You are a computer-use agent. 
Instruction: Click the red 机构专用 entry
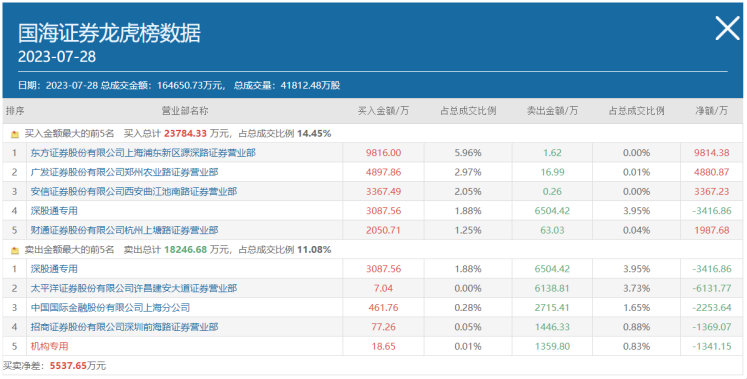49,346
